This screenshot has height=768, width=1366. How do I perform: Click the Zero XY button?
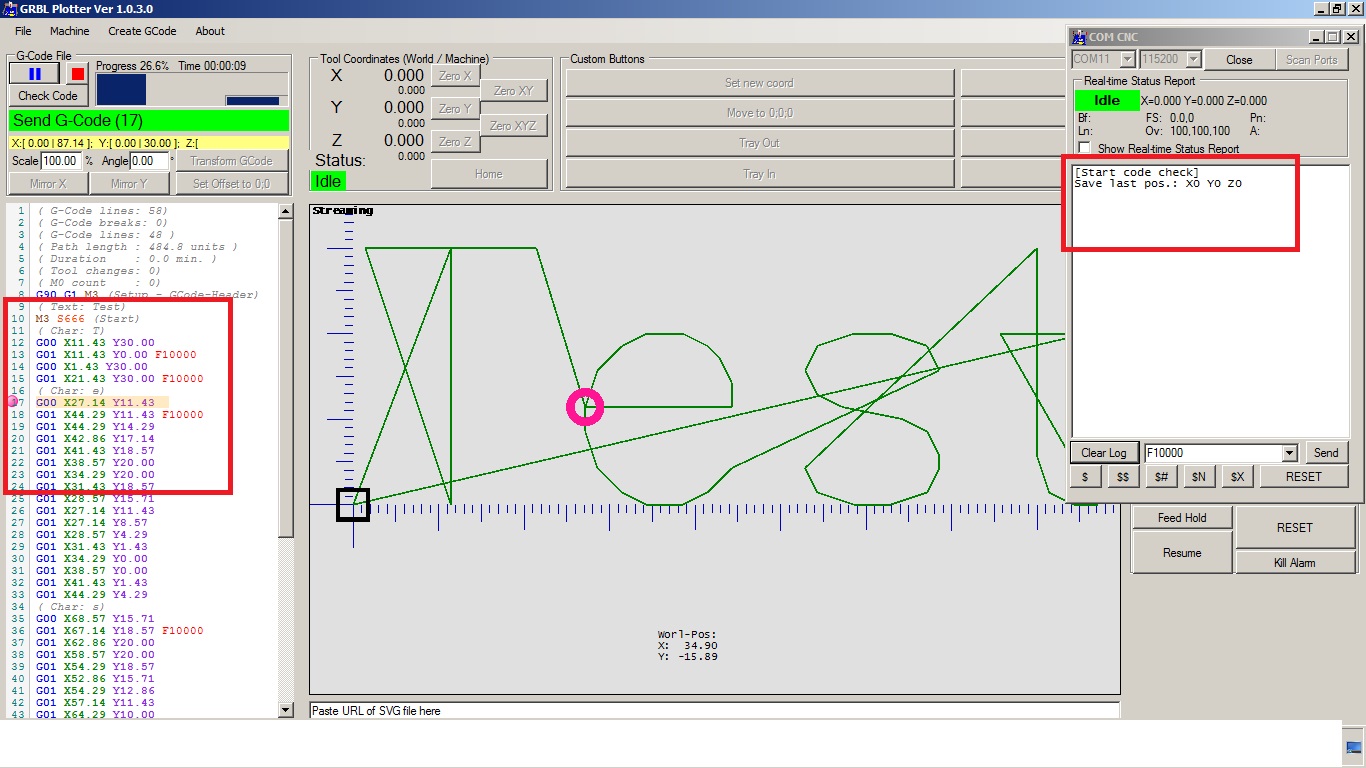(x=513, y=91)
